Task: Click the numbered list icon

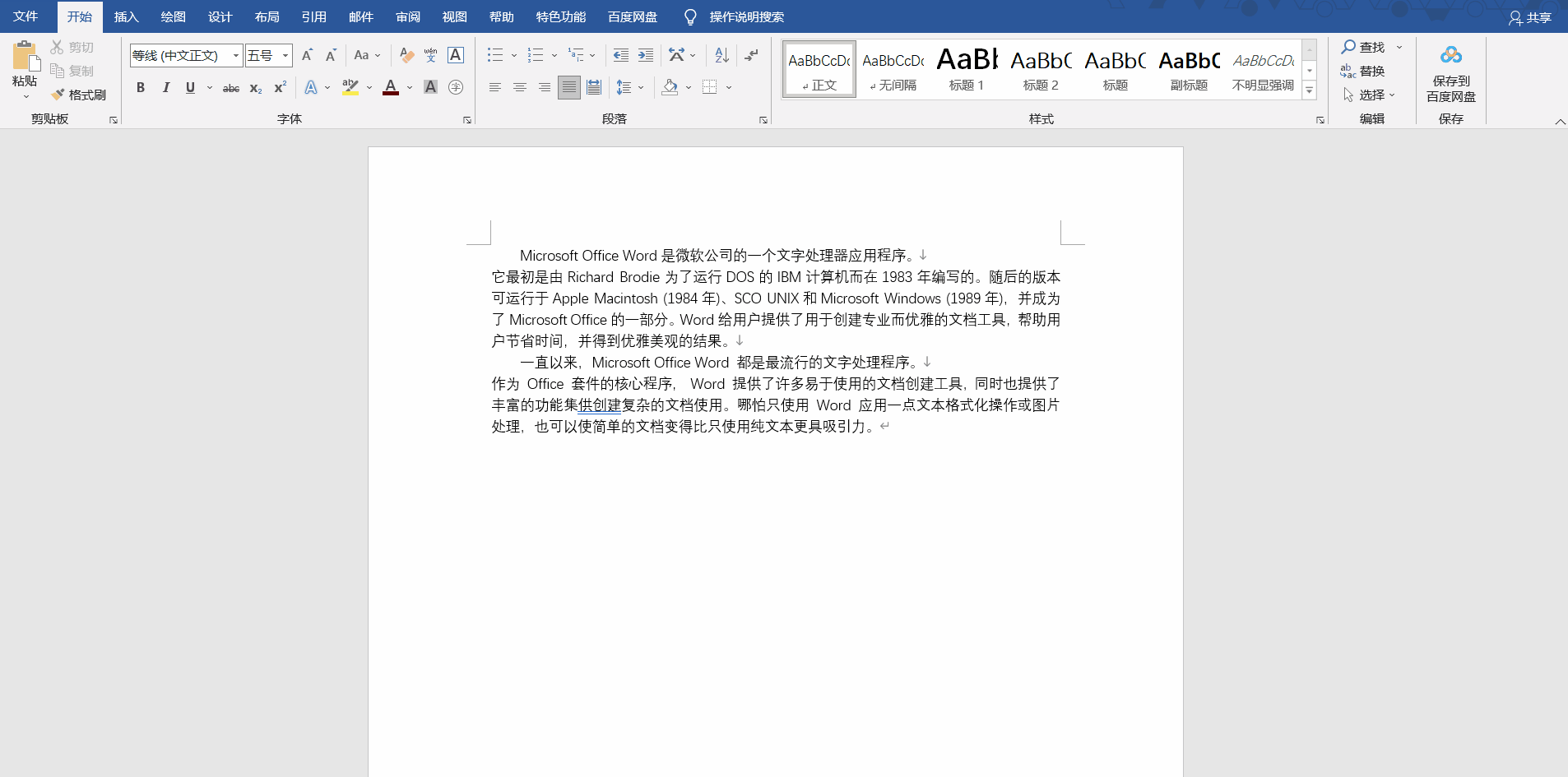Action: (x=536, y=55)
